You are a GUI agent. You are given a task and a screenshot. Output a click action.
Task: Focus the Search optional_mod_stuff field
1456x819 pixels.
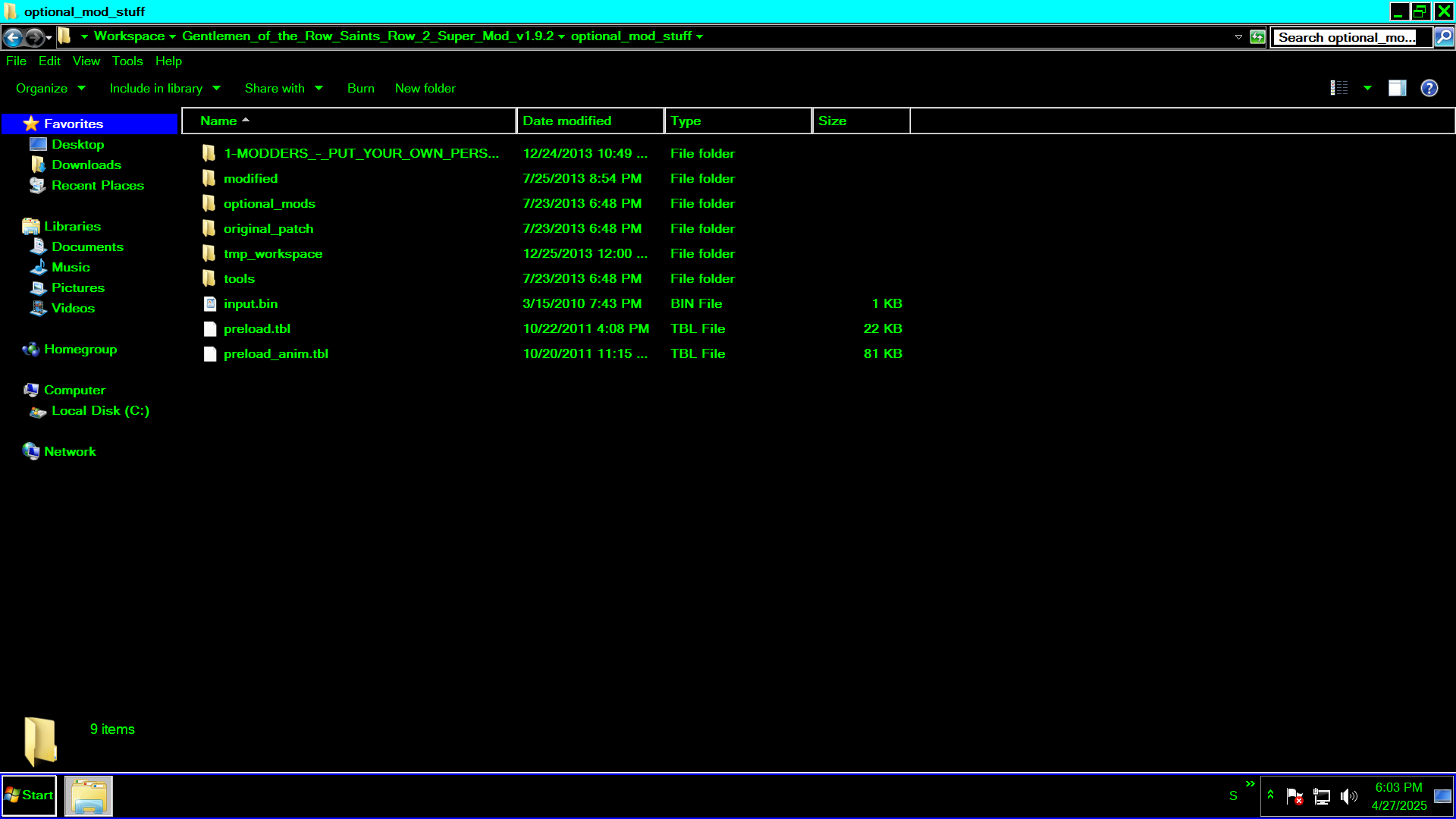(x=1352, y=37)
